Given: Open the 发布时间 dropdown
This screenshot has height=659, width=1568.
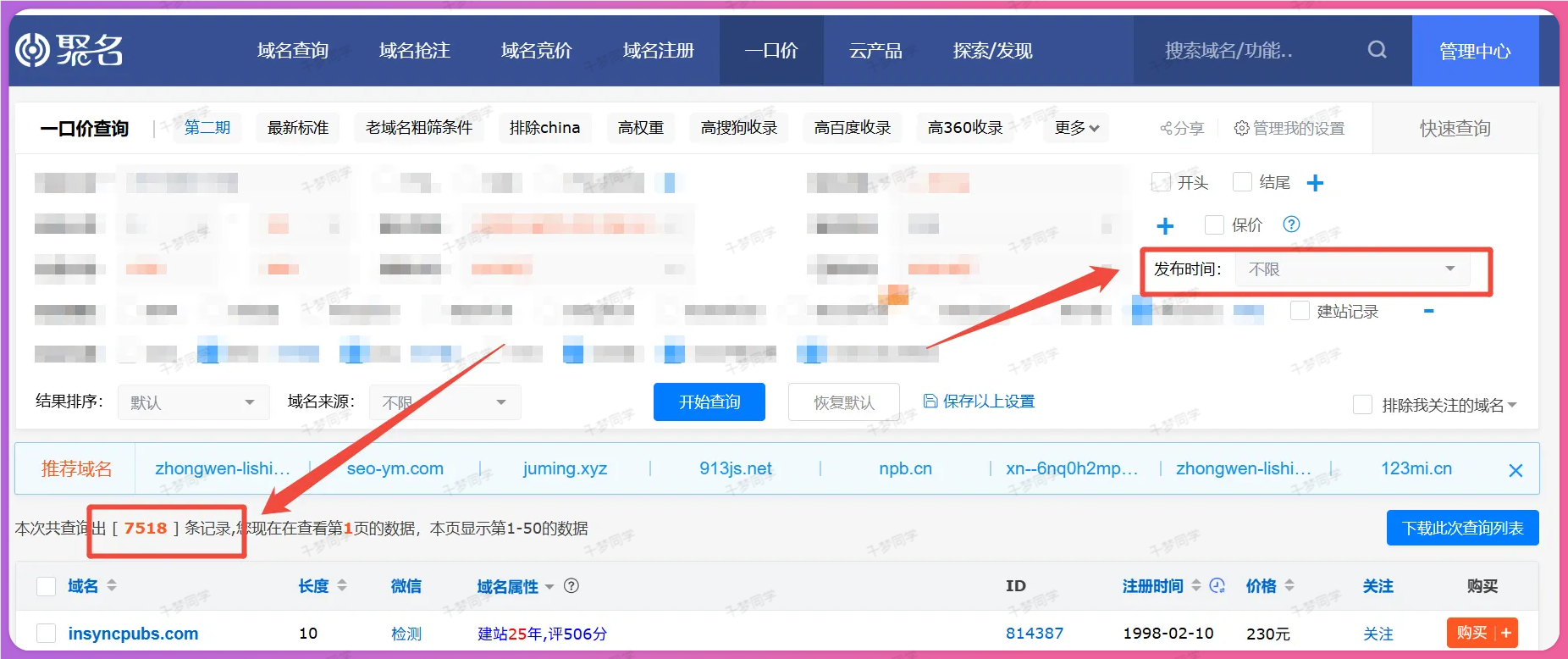Looking at the screenshot, I should [1353, 269].
